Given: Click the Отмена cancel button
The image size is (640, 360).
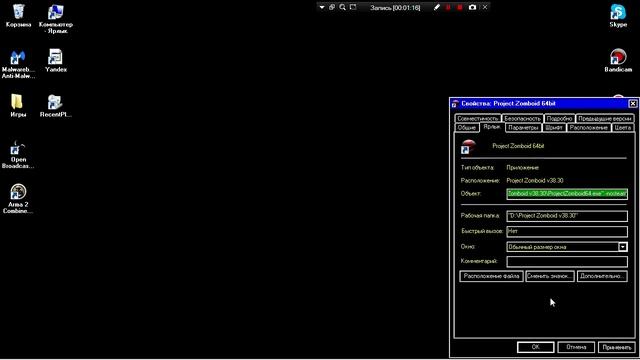Looking at the screenshot, I should [x=576, y=347].
